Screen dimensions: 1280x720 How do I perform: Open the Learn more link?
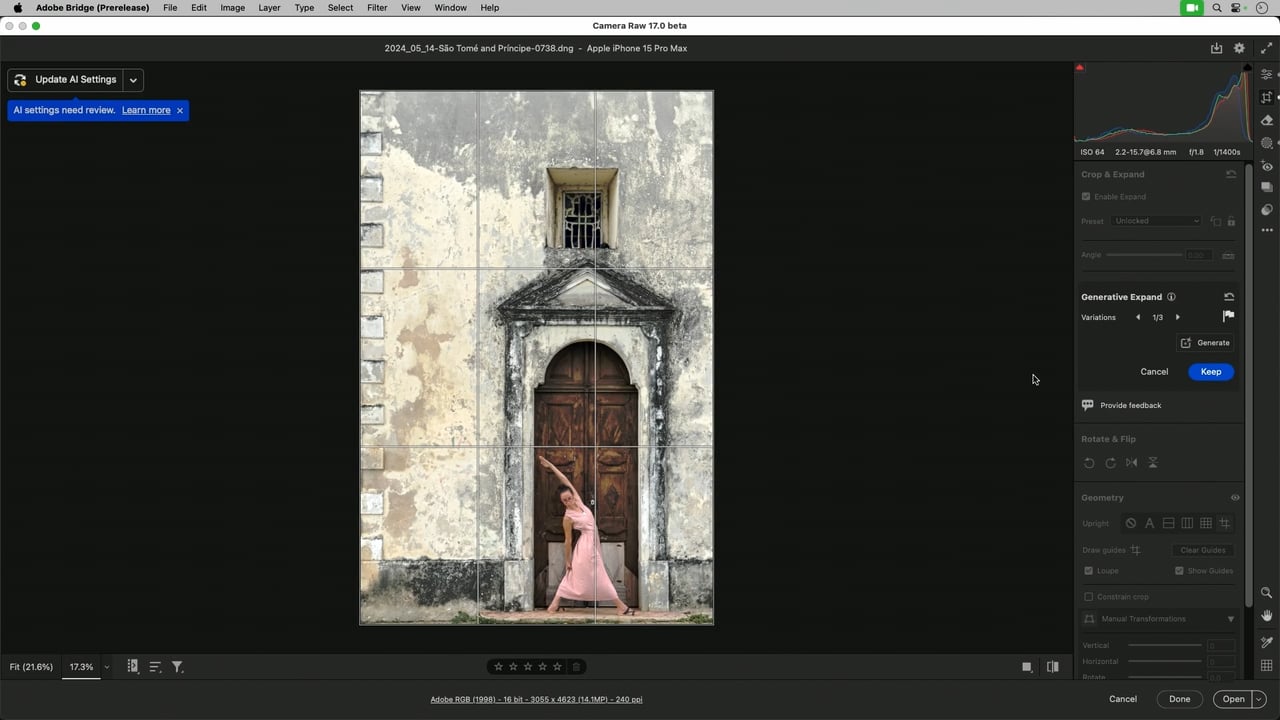(x=146, y=110)
